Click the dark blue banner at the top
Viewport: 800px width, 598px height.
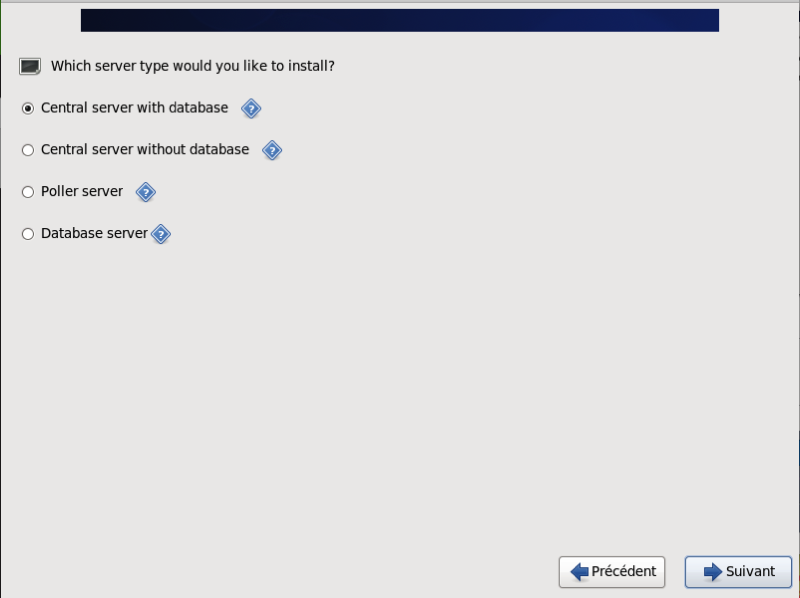click(399, 20)
